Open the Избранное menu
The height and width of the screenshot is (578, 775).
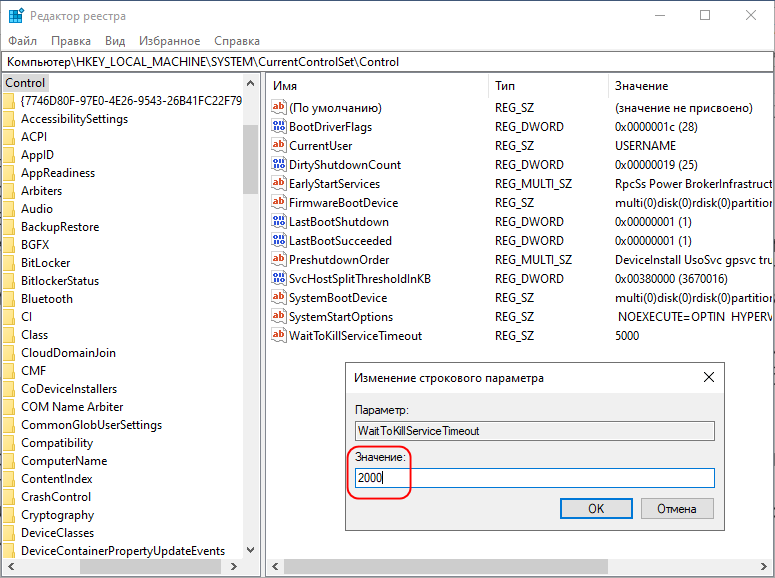click(170, 41)
